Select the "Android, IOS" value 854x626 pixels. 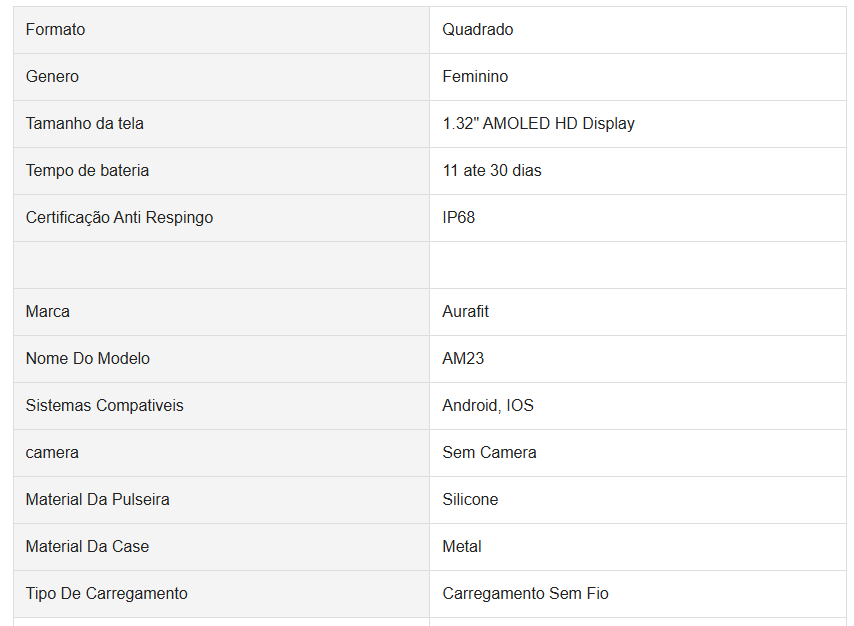pyautogui.click(x=488, y=406)
